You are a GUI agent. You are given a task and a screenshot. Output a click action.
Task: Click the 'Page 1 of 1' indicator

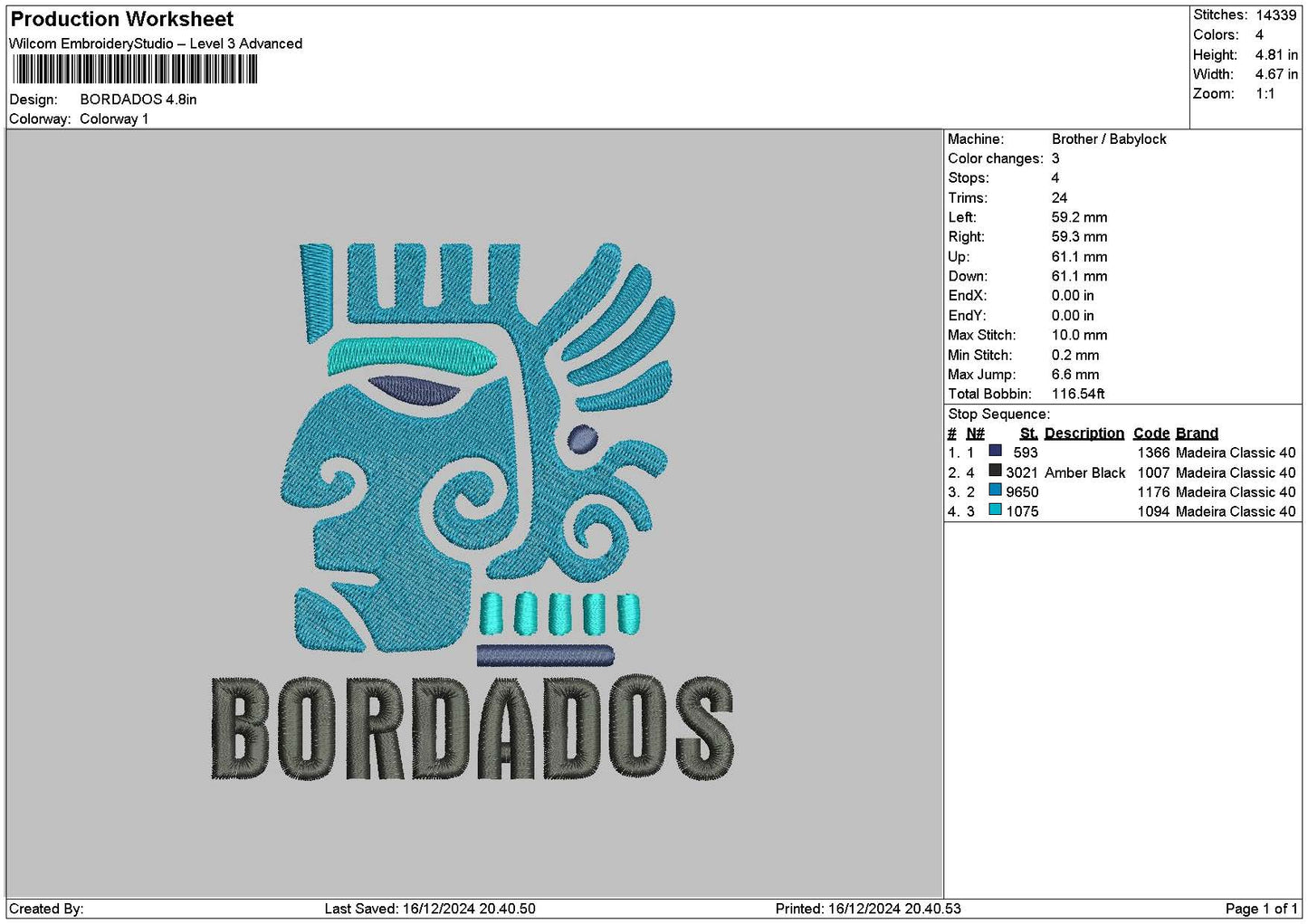1261,909
